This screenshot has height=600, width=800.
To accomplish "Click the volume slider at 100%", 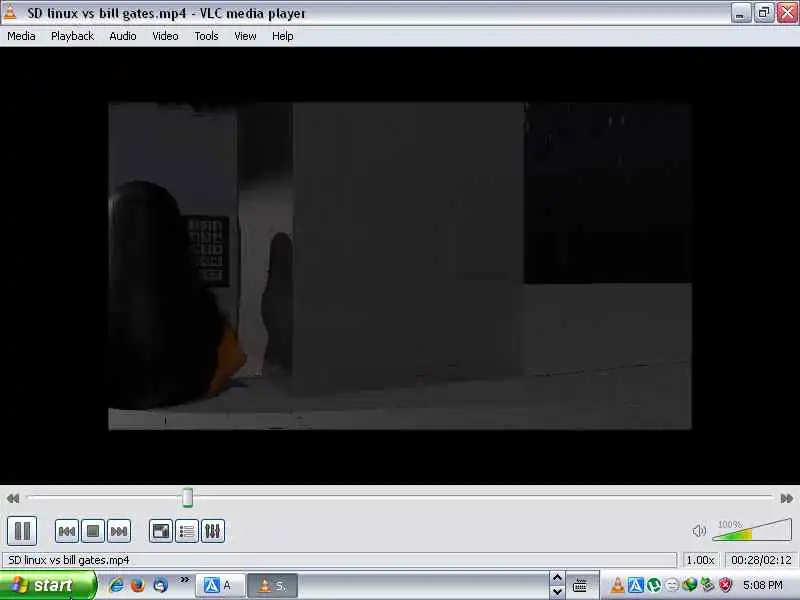I will click(x=752, y=530).
